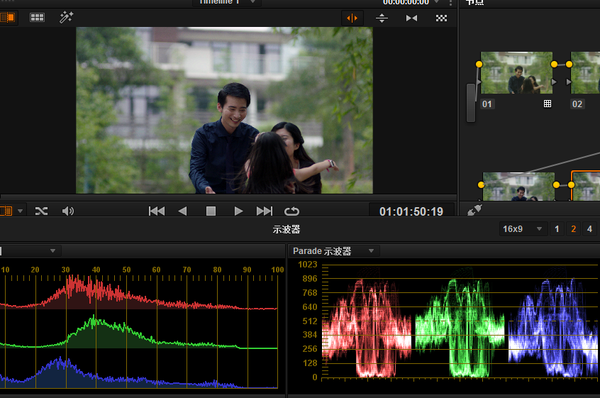Toggle loop playback
The height and width of the screenshot is (398, 600).
[x=292, y=211]
